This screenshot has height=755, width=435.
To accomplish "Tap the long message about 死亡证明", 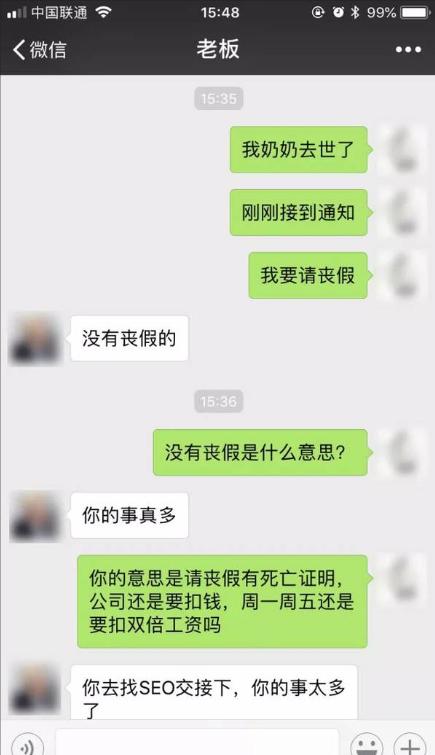I will (224, 601).
